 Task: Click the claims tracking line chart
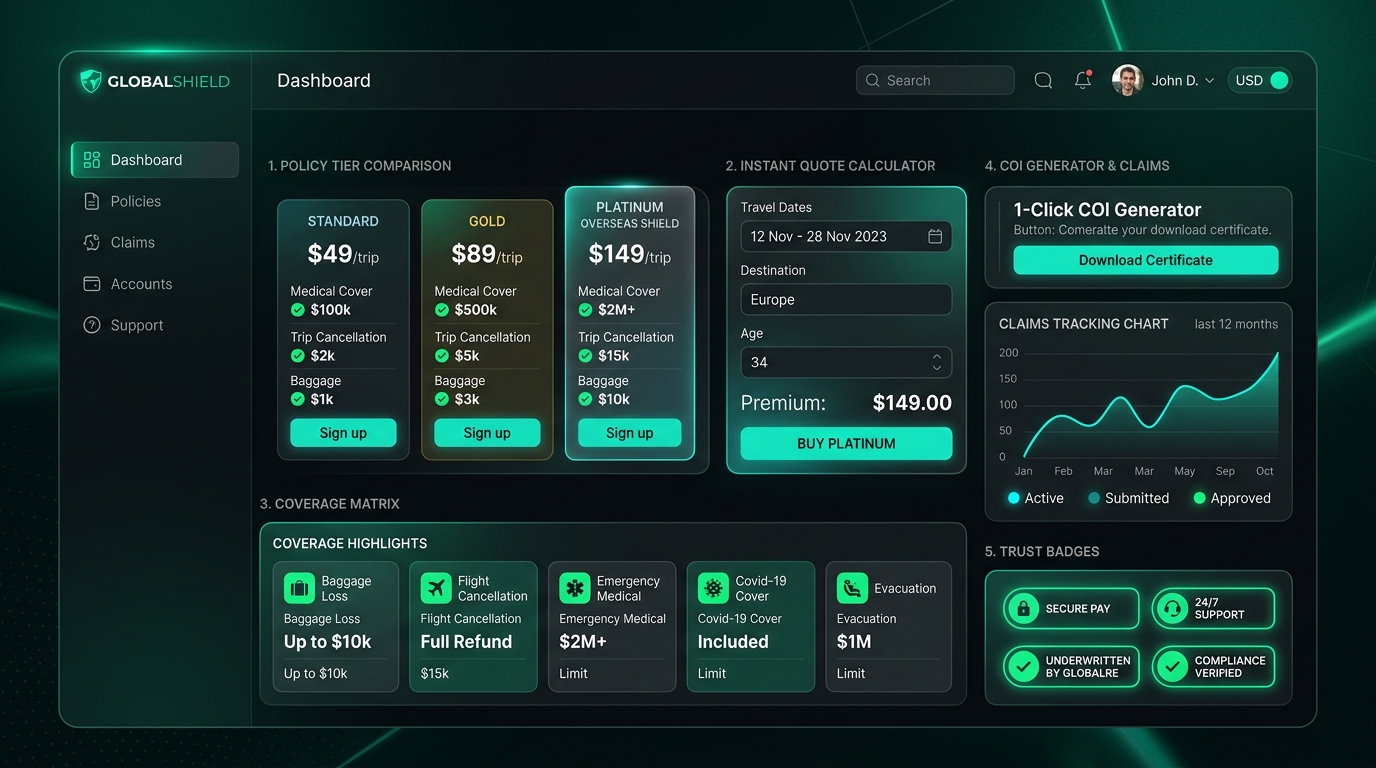pyautogui.click(x=1149, y=405)
